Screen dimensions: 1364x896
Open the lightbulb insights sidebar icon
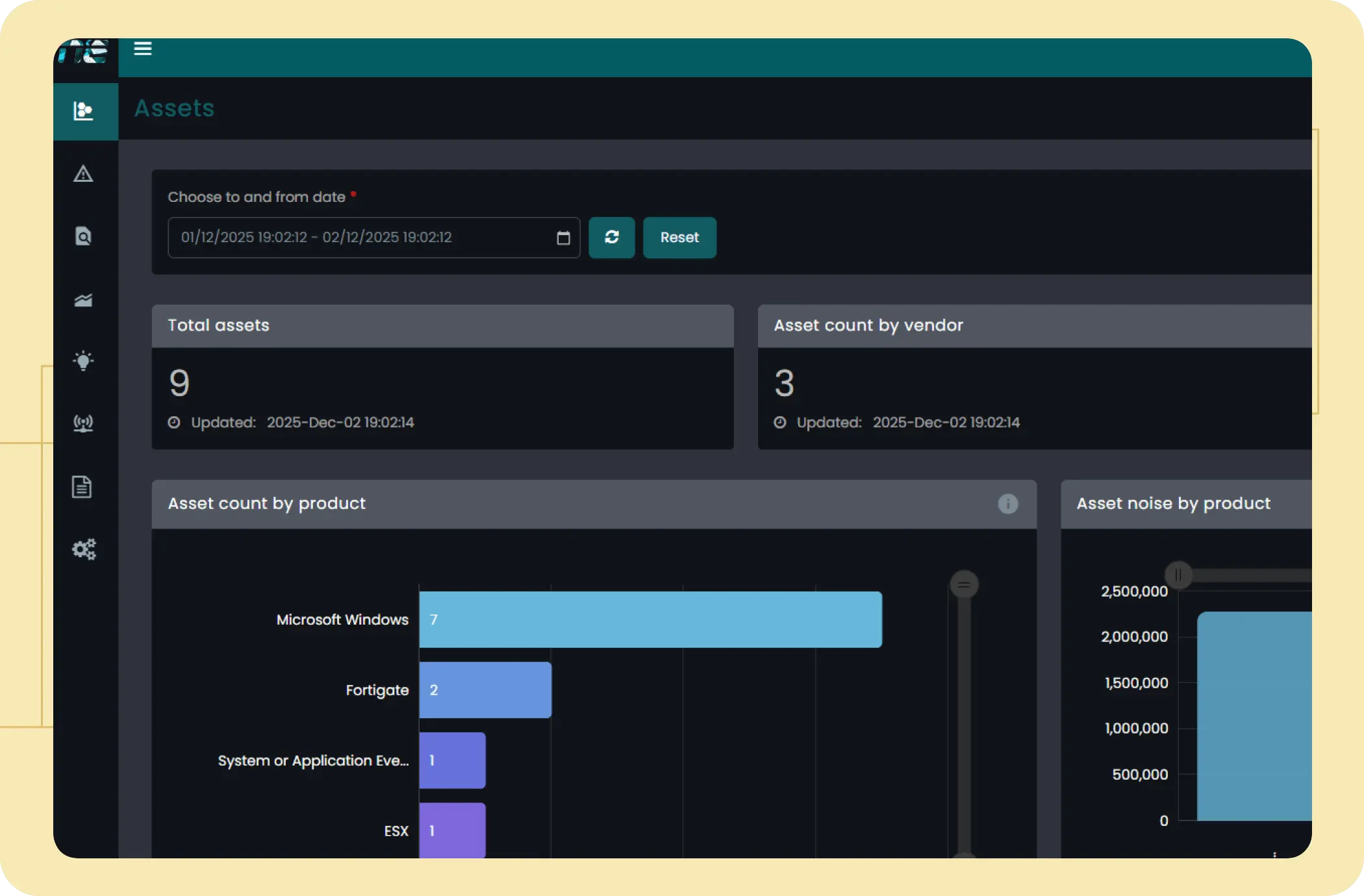click(83, 361)
